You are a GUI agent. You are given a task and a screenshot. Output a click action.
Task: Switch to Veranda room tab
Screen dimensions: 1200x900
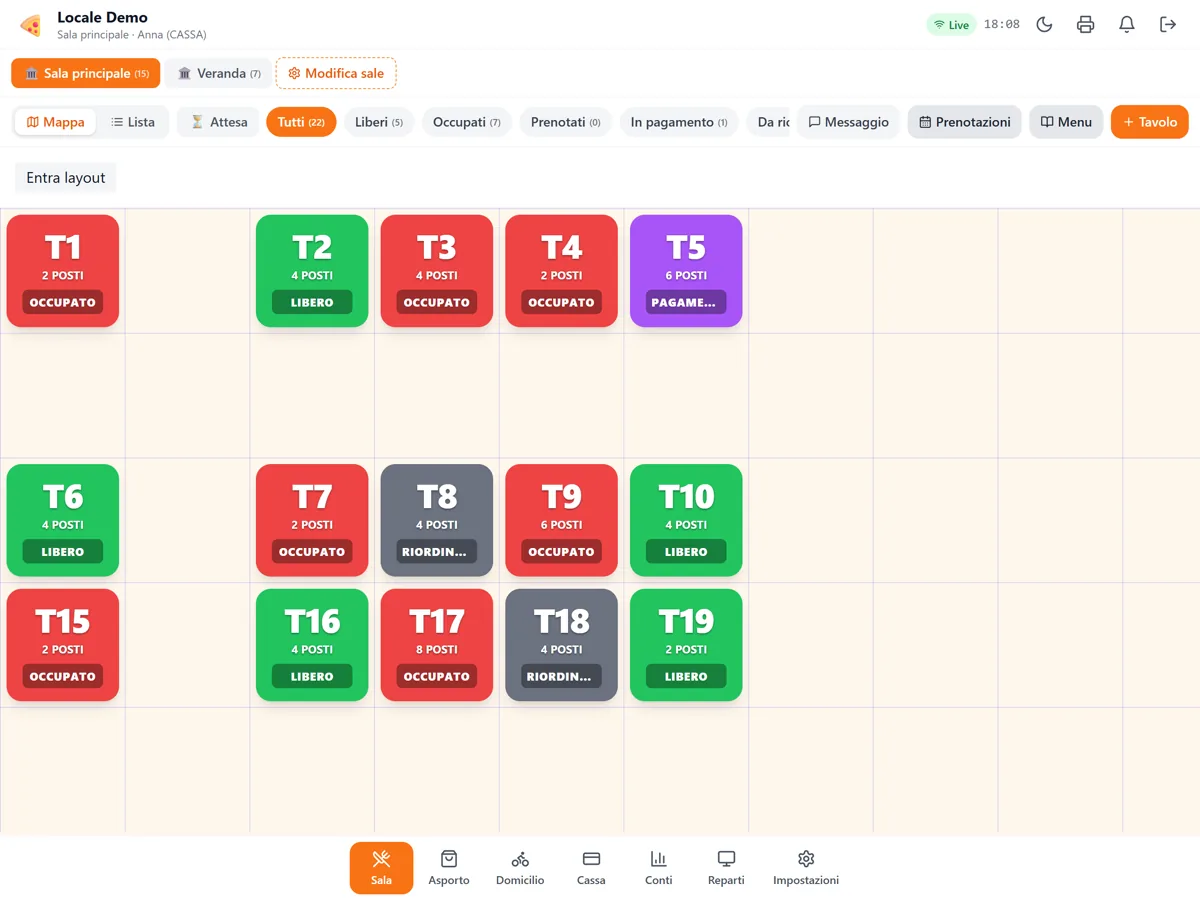(218, 73)
